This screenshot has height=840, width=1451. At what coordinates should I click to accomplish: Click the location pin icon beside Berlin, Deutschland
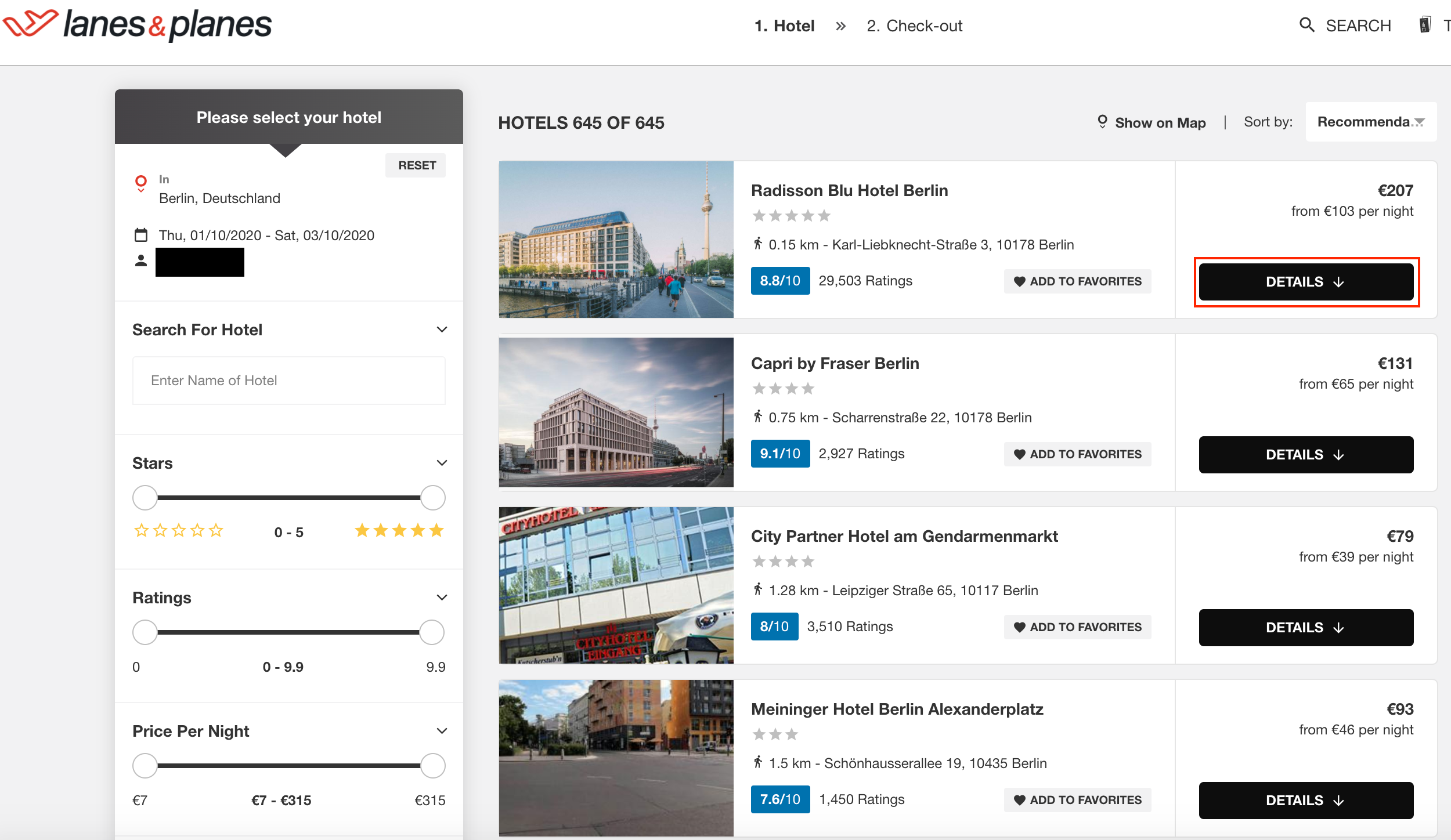tap(140, 183)
